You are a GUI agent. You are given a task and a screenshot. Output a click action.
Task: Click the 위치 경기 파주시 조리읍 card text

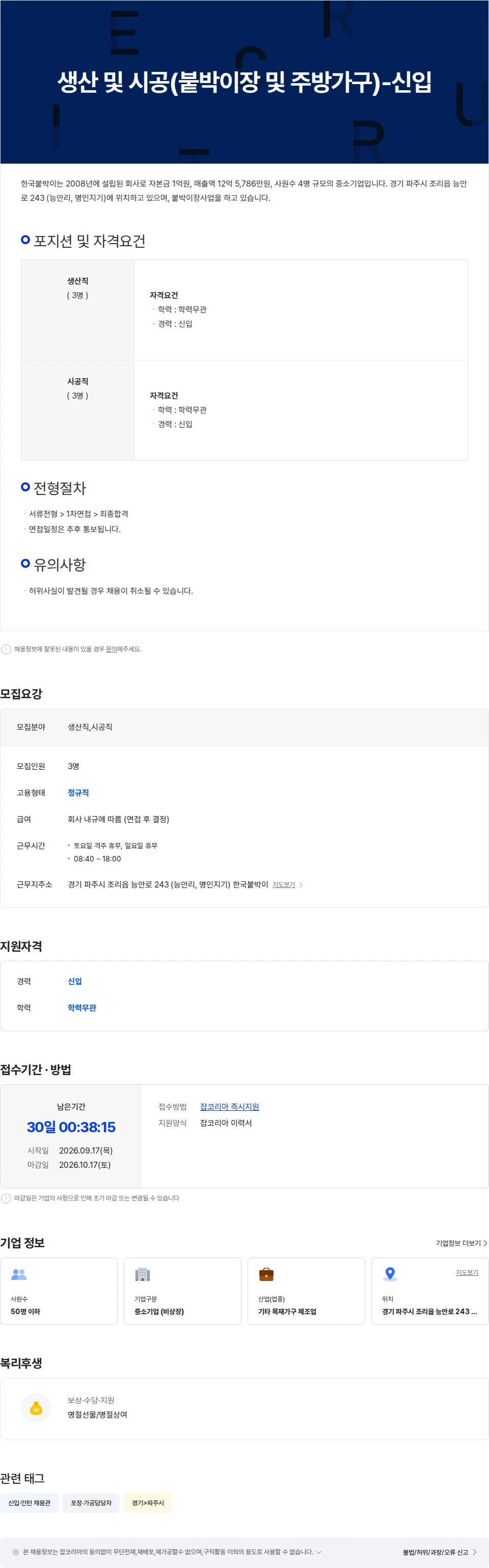[429, 1311]
